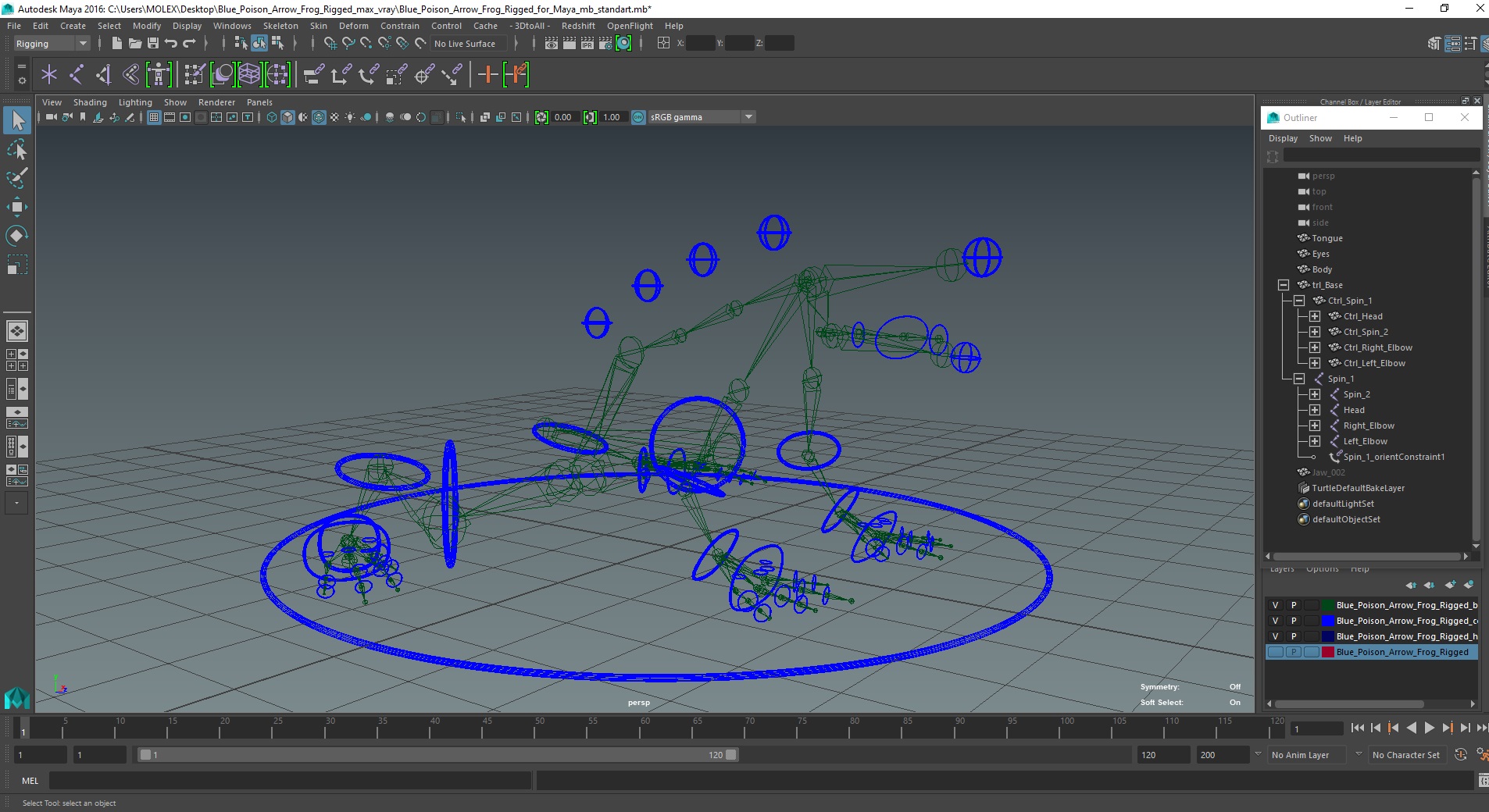
Task: Enable Snap to grids magnet icon
Action: pos(330,44)
